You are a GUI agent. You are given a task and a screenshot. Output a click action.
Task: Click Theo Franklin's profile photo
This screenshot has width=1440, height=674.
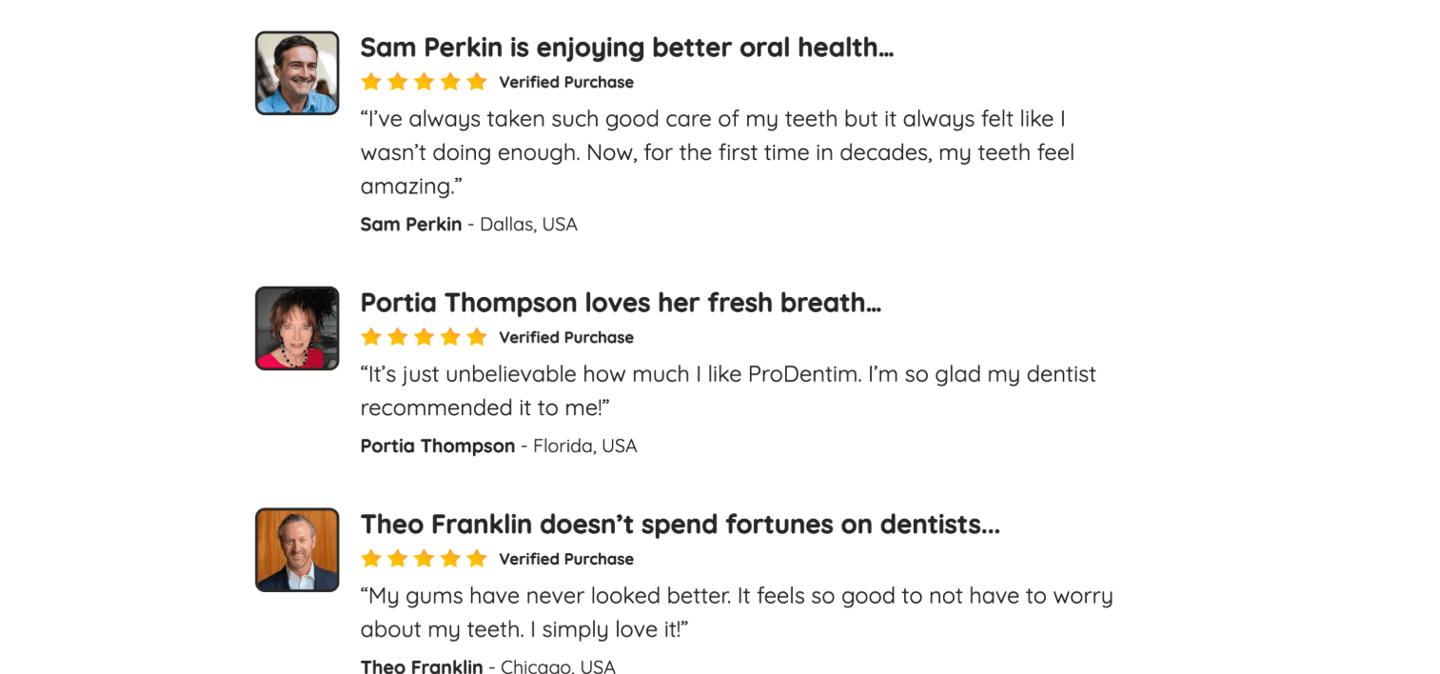[x=297, y=550]
